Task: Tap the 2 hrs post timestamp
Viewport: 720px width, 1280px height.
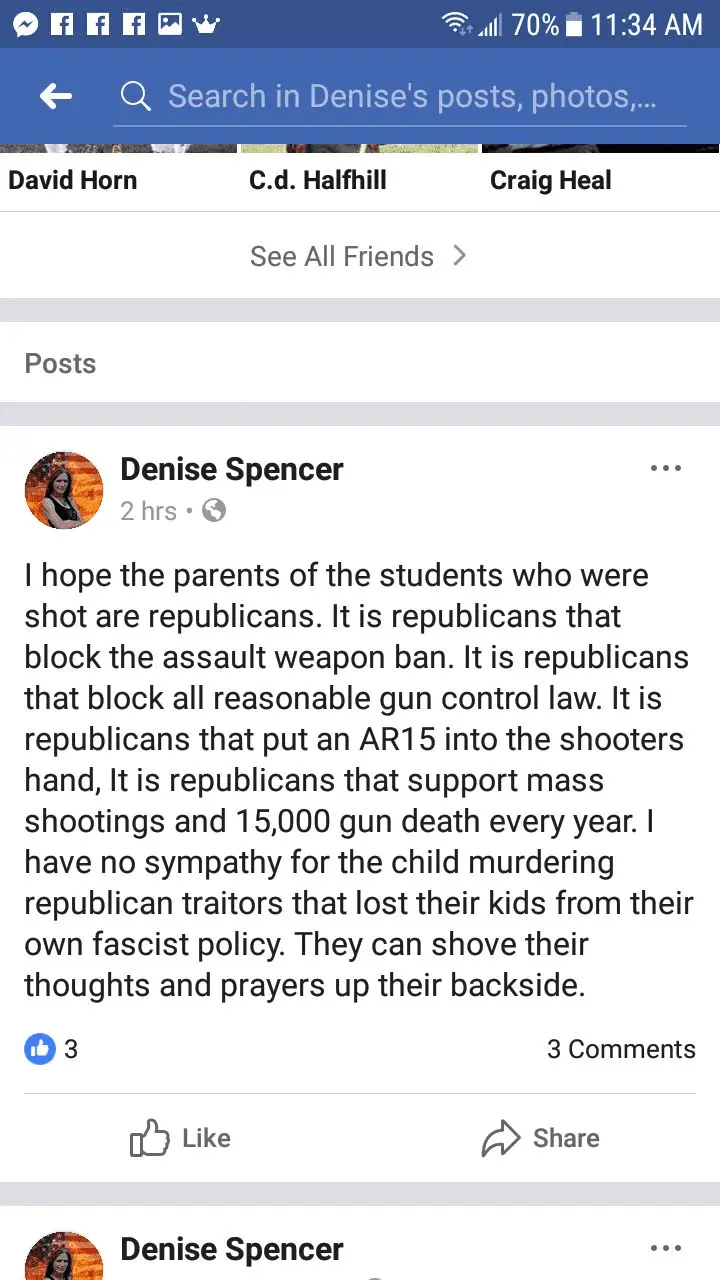Action: [148, 511]
